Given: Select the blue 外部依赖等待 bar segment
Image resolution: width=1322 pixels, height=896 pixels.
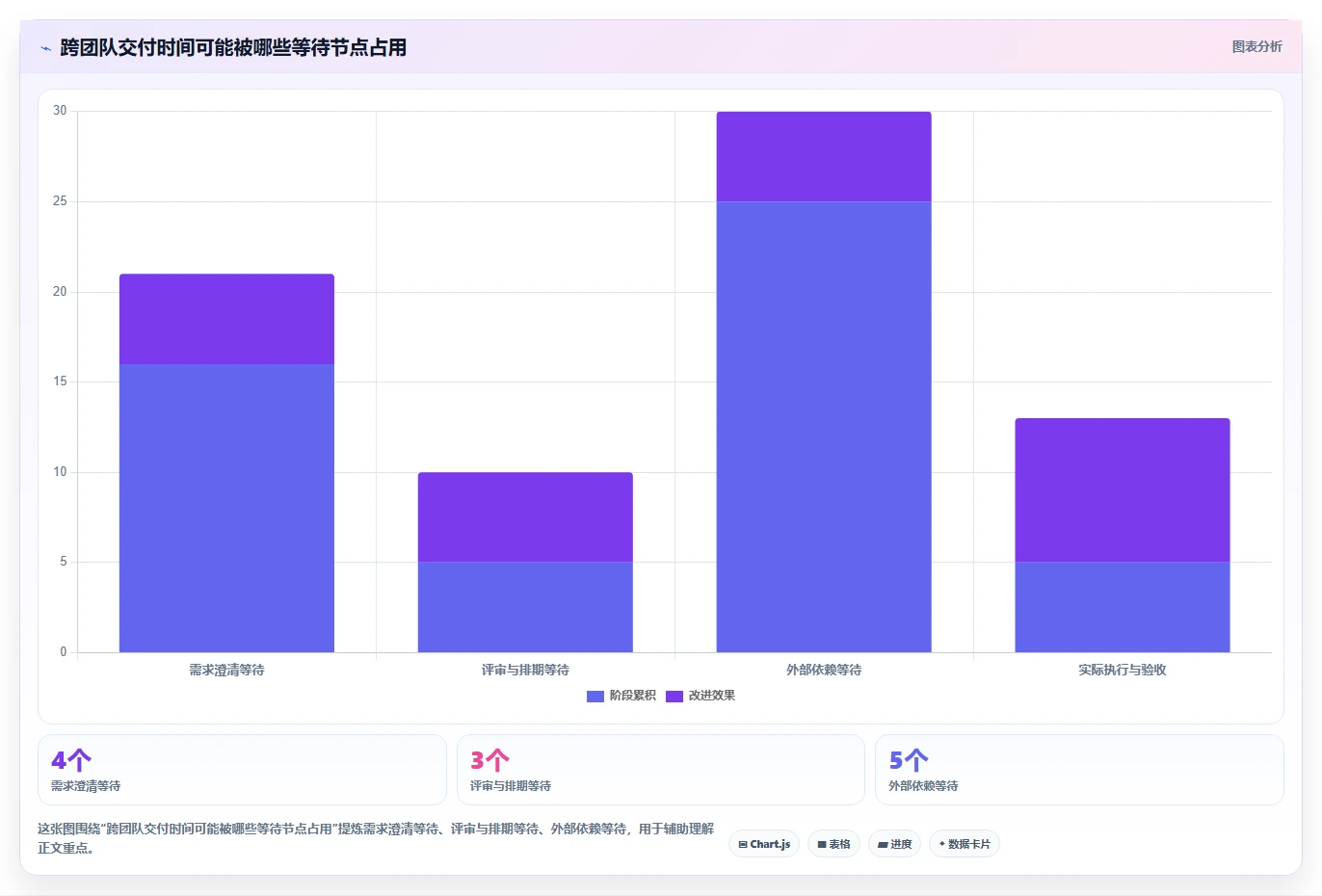Looking at the screenshot, I should (x=824, y=427).
